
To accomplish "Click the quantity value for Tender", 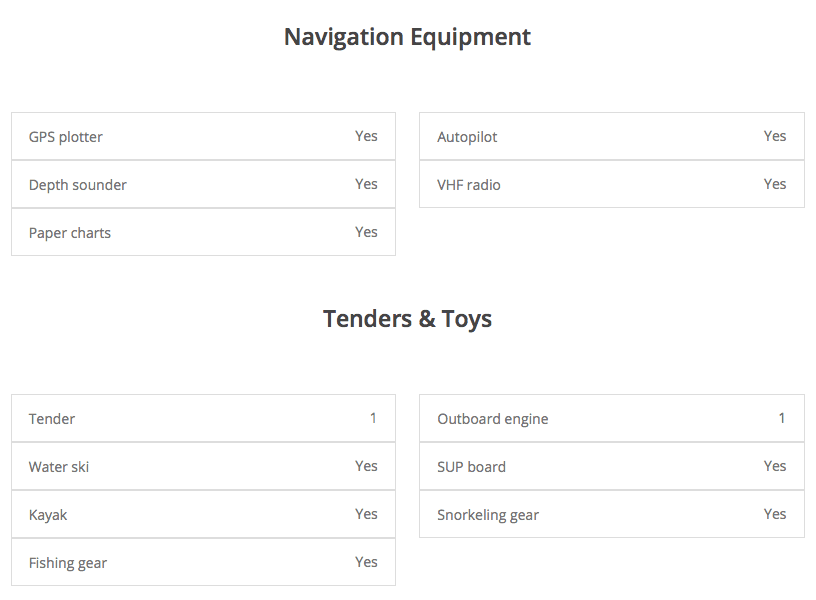I will tap(373, 418).
